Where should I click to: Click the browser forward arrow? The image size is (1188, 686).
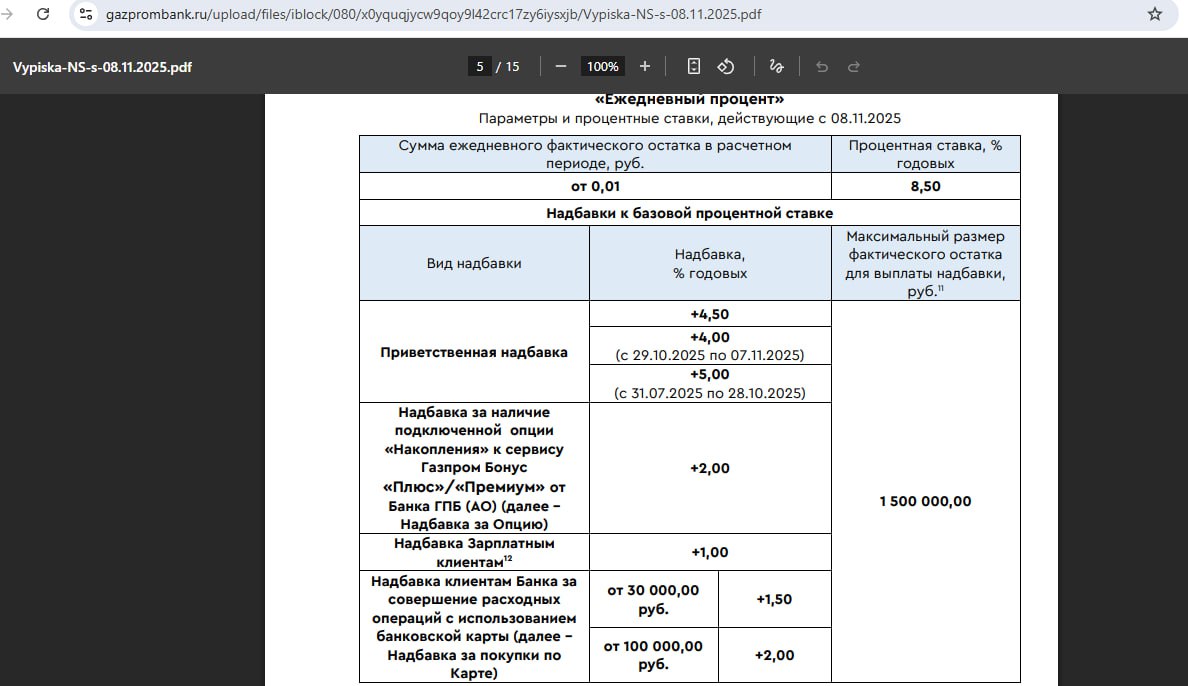click(x=8, y=14)
